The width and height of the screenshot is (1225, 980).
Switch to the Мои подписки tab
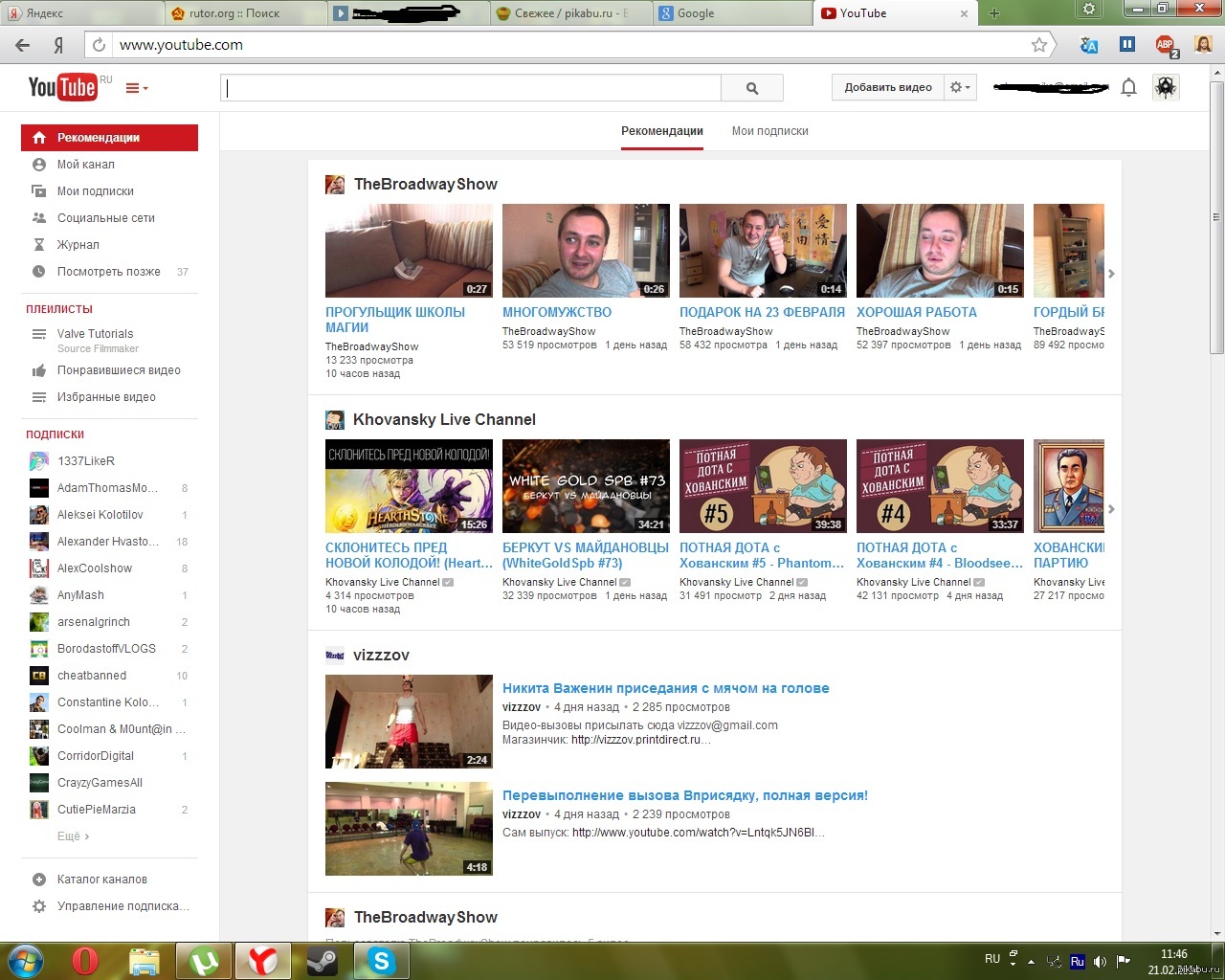(769, 131)
